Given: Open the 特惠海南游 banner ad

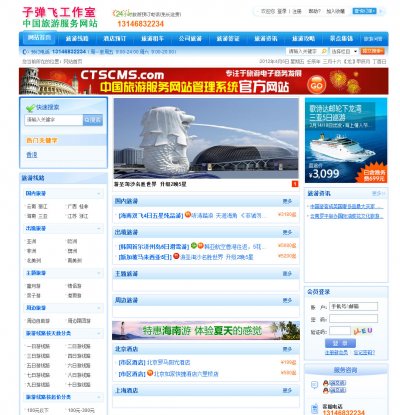Looking at the screenshot, I should (x=206, y=330).
